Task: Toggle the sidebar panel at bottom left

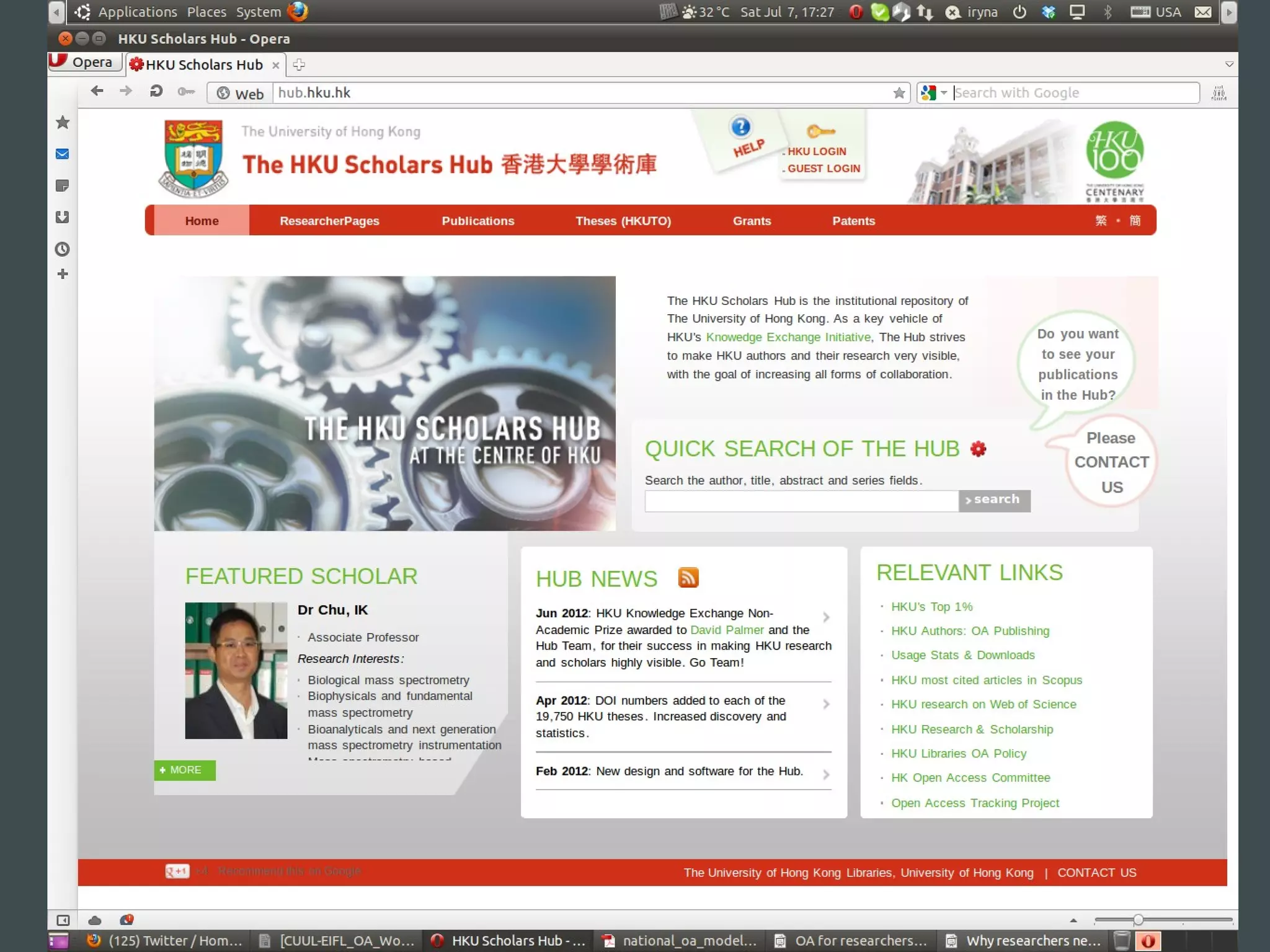Action: (x=63, y=920)
